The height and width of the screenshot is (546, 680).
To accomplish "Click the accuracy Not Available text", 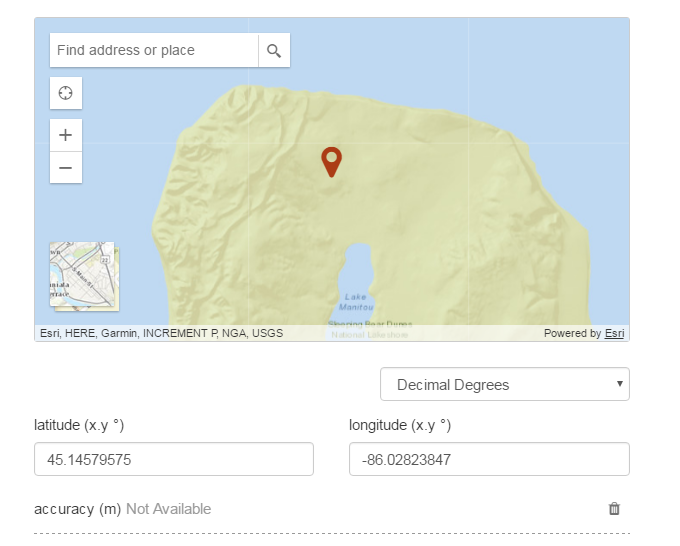I will click(168, 509).
